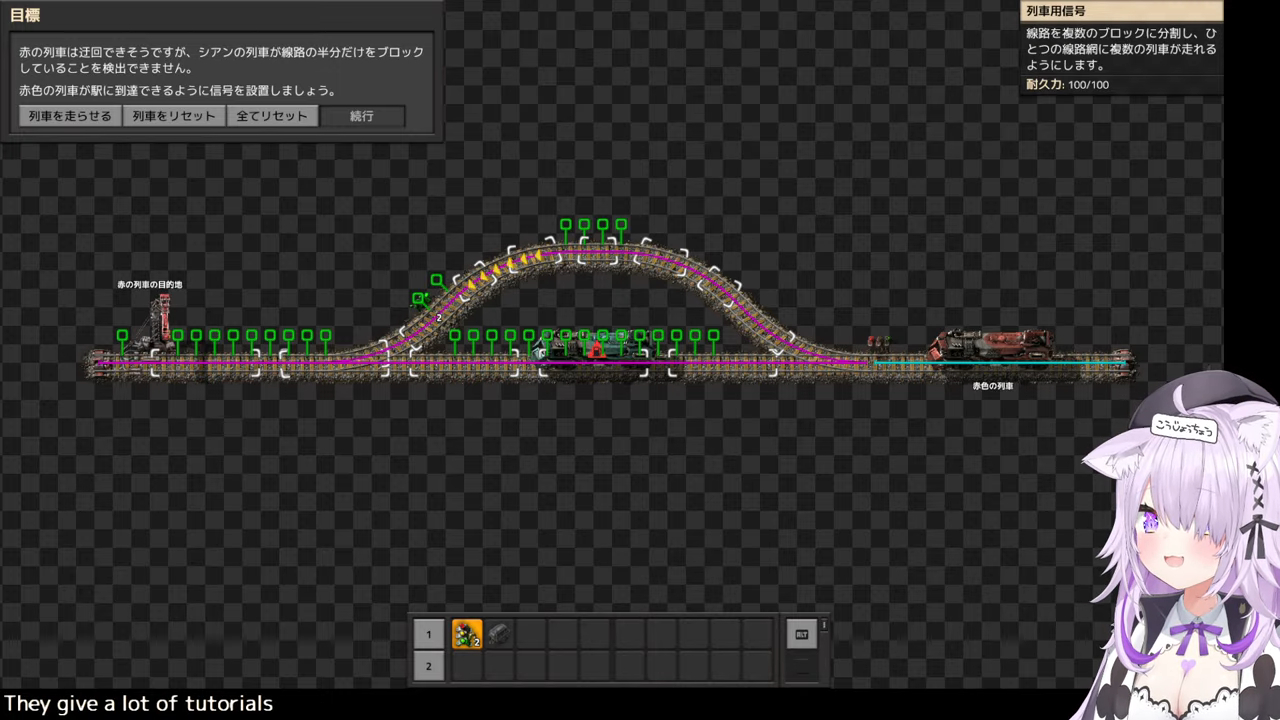Click the 列車をリセット button
The width and height of the screenshot is (1280, 720).
pos(174,116)
